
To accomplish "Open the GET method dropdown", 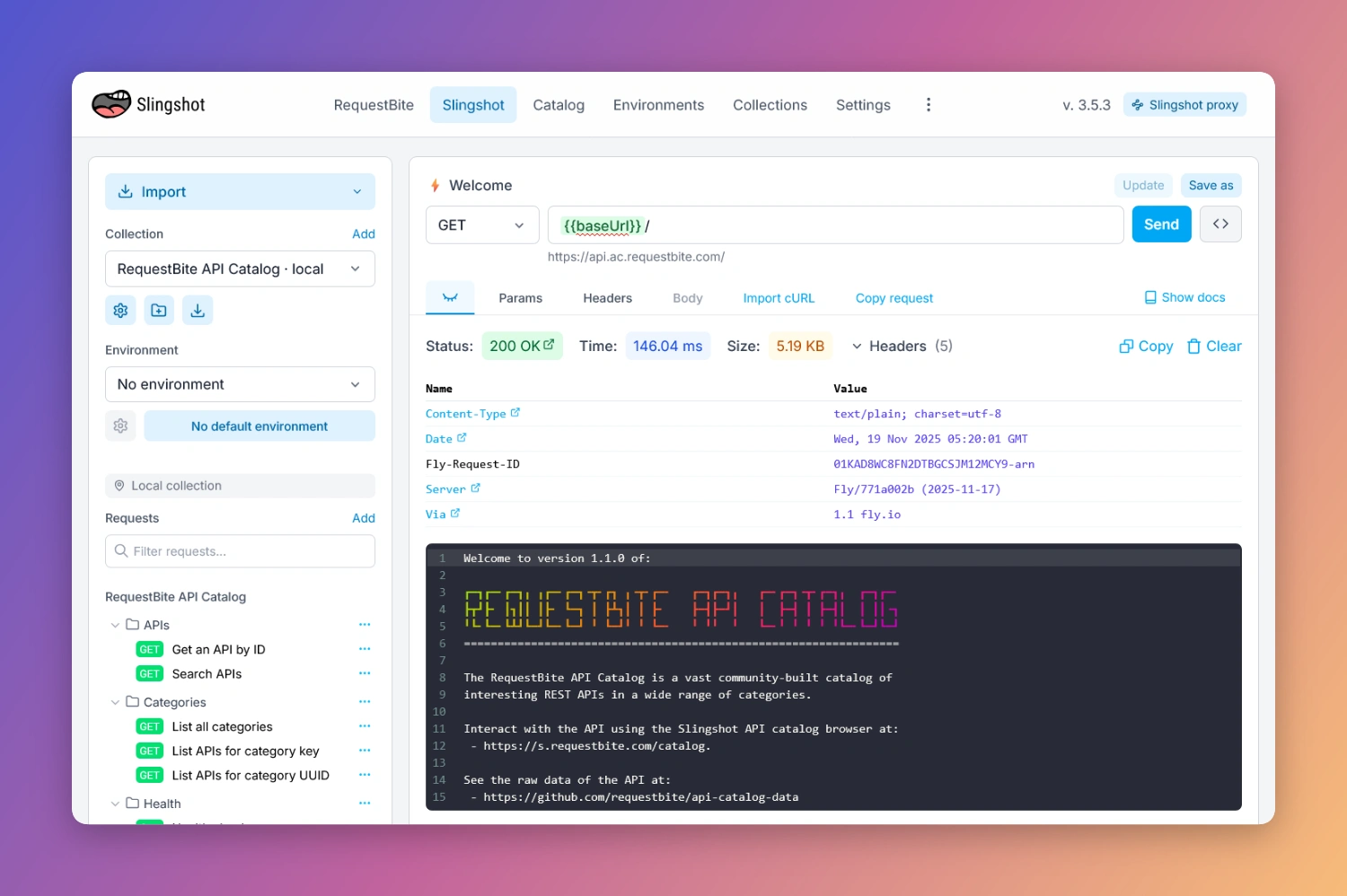I will coord(482,224).
